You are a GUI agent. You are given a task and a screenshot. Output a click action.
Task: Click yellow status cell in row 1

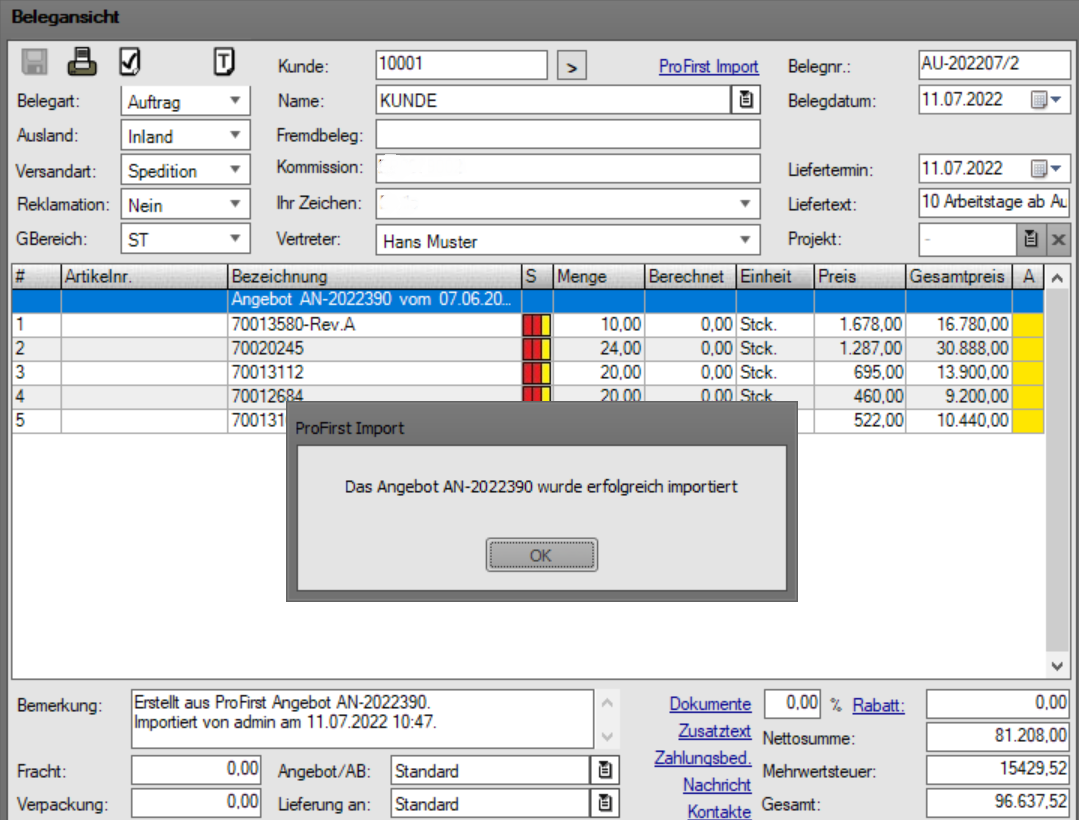1027,324
